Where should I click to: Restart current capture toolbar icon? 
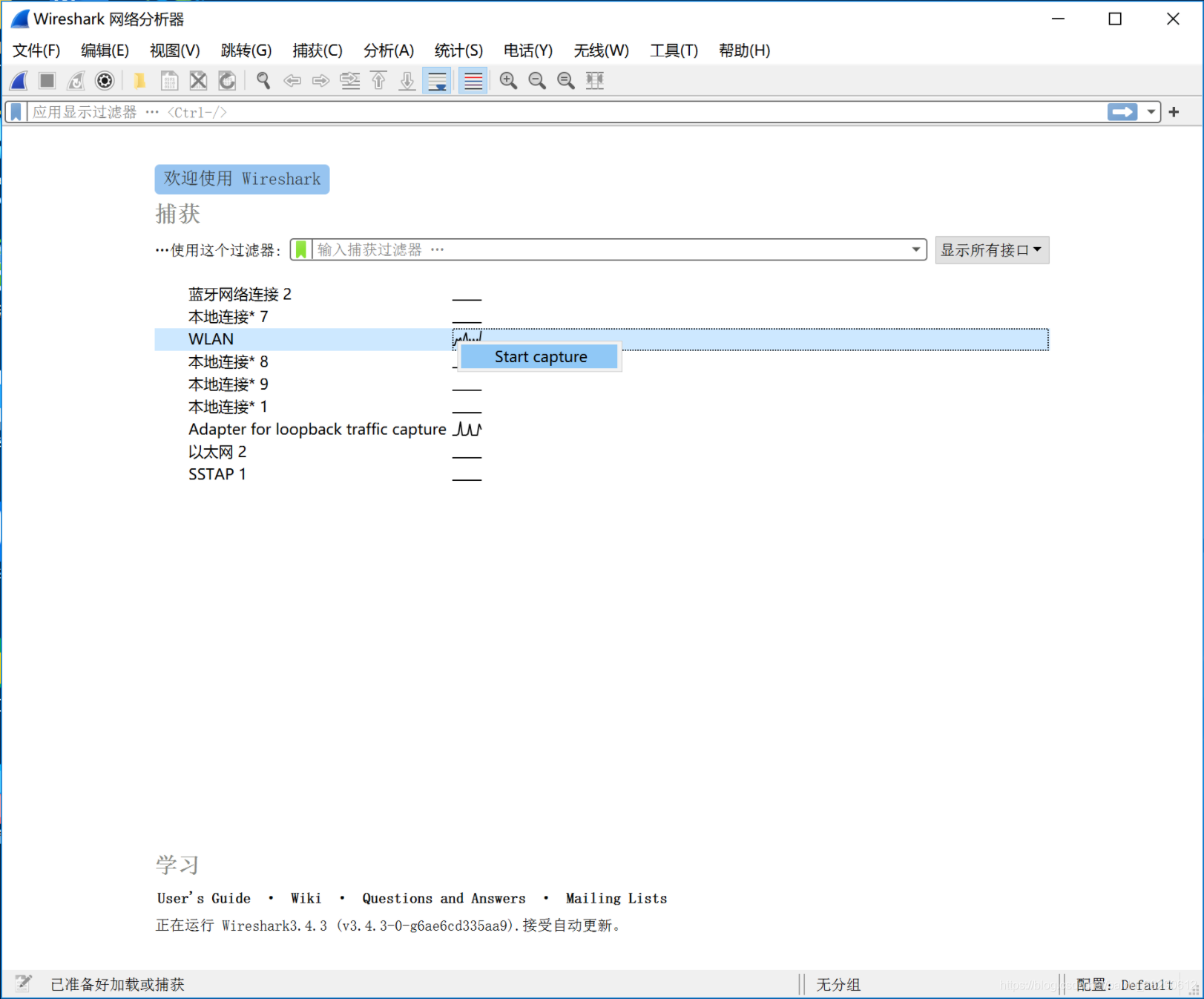[76, 81]
